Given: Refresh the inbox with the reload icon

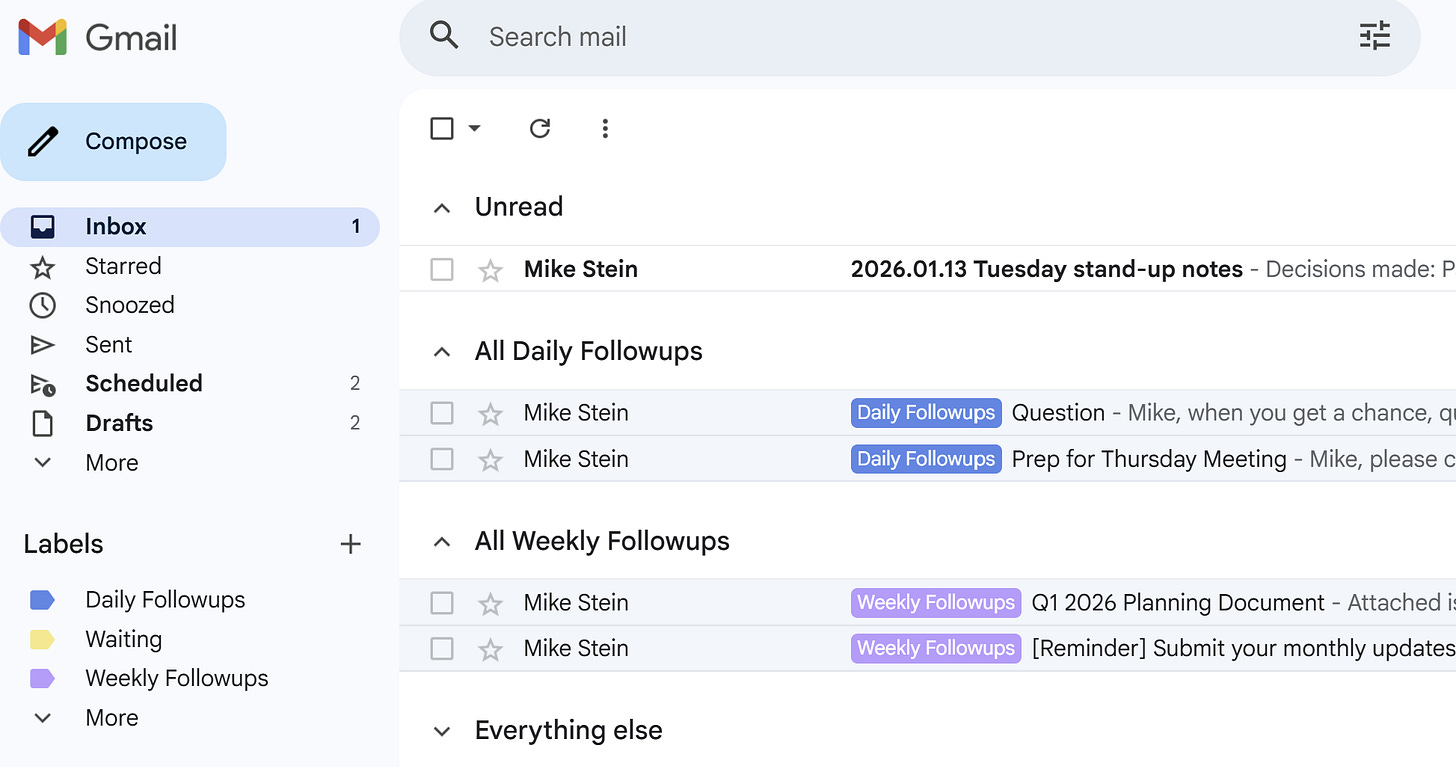Looking at the screenshot, I should pyautogui.click(x=540, y=128).
